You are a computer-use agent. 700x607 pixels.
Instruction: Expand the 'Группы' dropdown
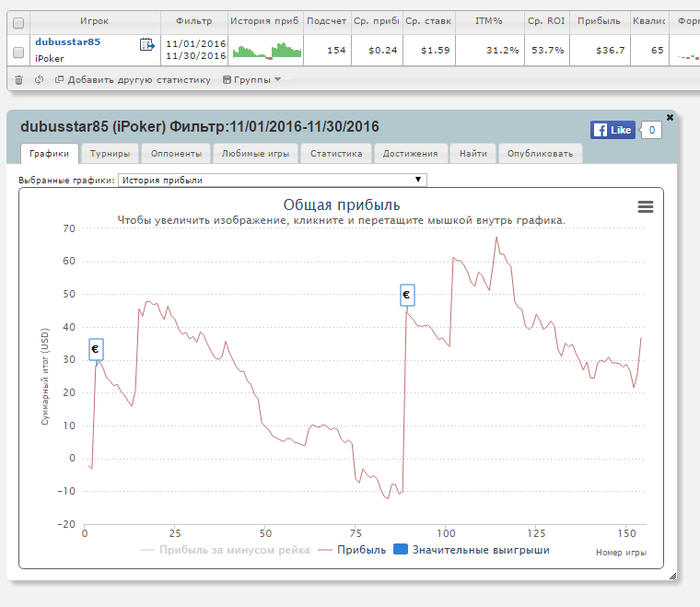pyautogui.click(x=252, y=80)
